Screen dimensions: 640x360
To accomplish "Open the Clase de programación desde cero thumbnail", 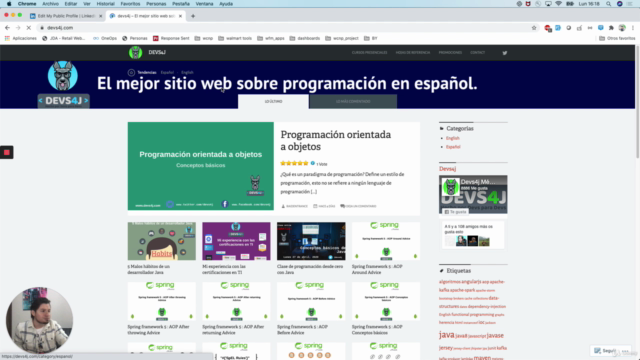I will point(311,241).
